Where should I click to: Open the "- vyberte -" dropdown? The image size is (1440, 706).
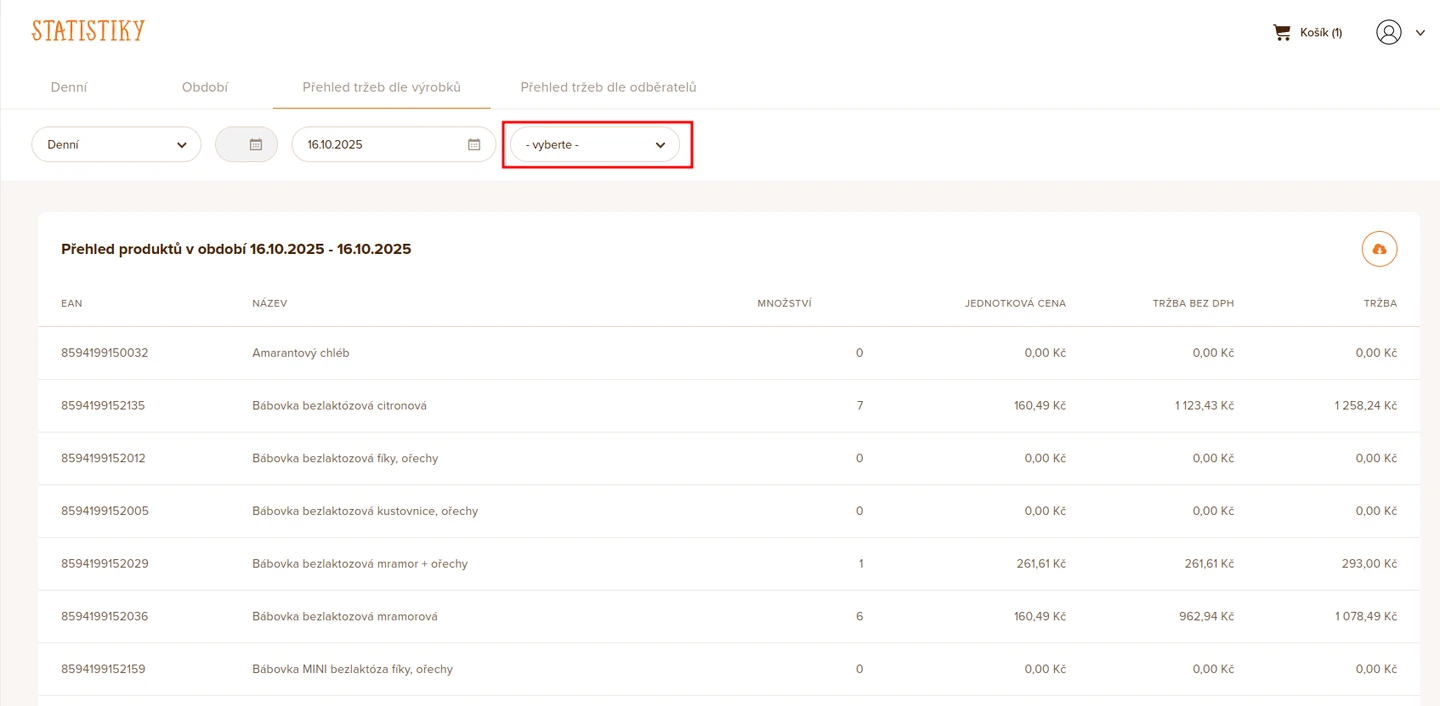(595, 145)
